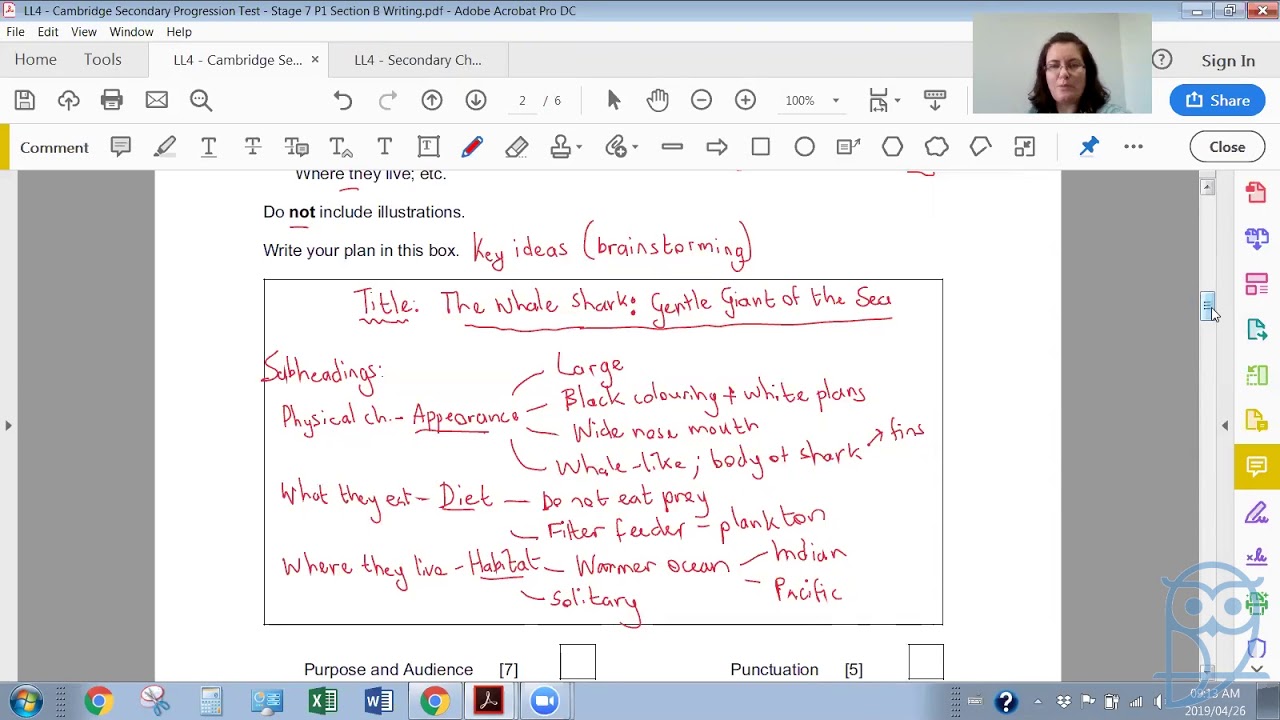Switch to the Home view

[35, 60]
